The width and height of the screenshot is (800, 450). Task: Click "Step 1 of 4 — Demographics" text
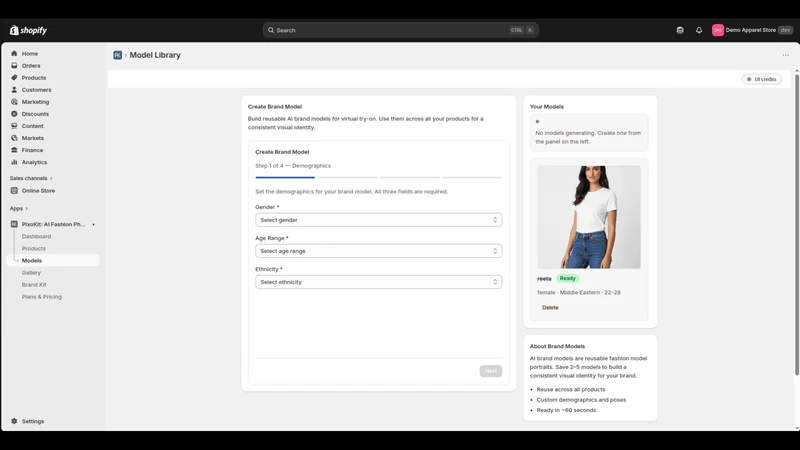[293, 166]
